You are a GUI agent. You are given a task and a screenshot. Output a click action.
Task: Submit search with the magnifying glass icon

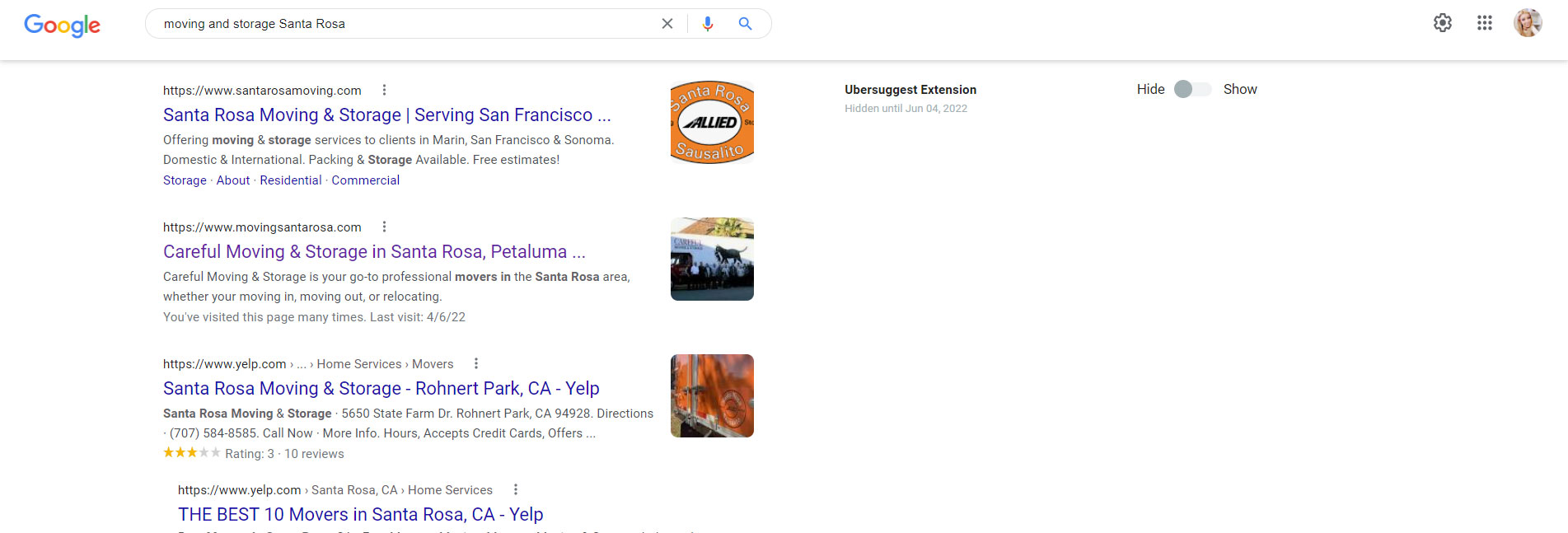click(x=745, y=24)
